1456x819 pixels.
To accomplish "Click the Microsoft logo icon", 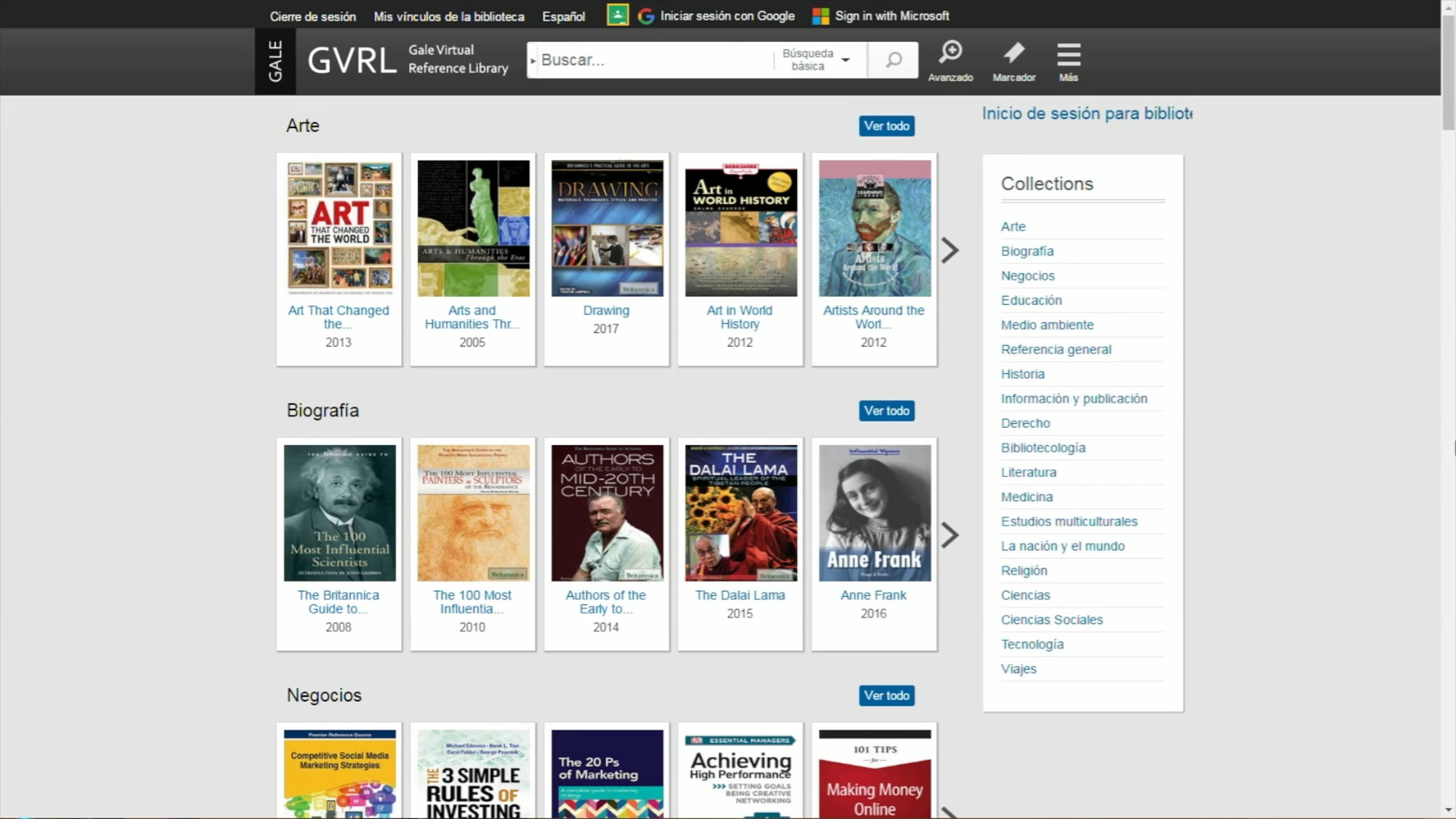I will pos(821,16).
